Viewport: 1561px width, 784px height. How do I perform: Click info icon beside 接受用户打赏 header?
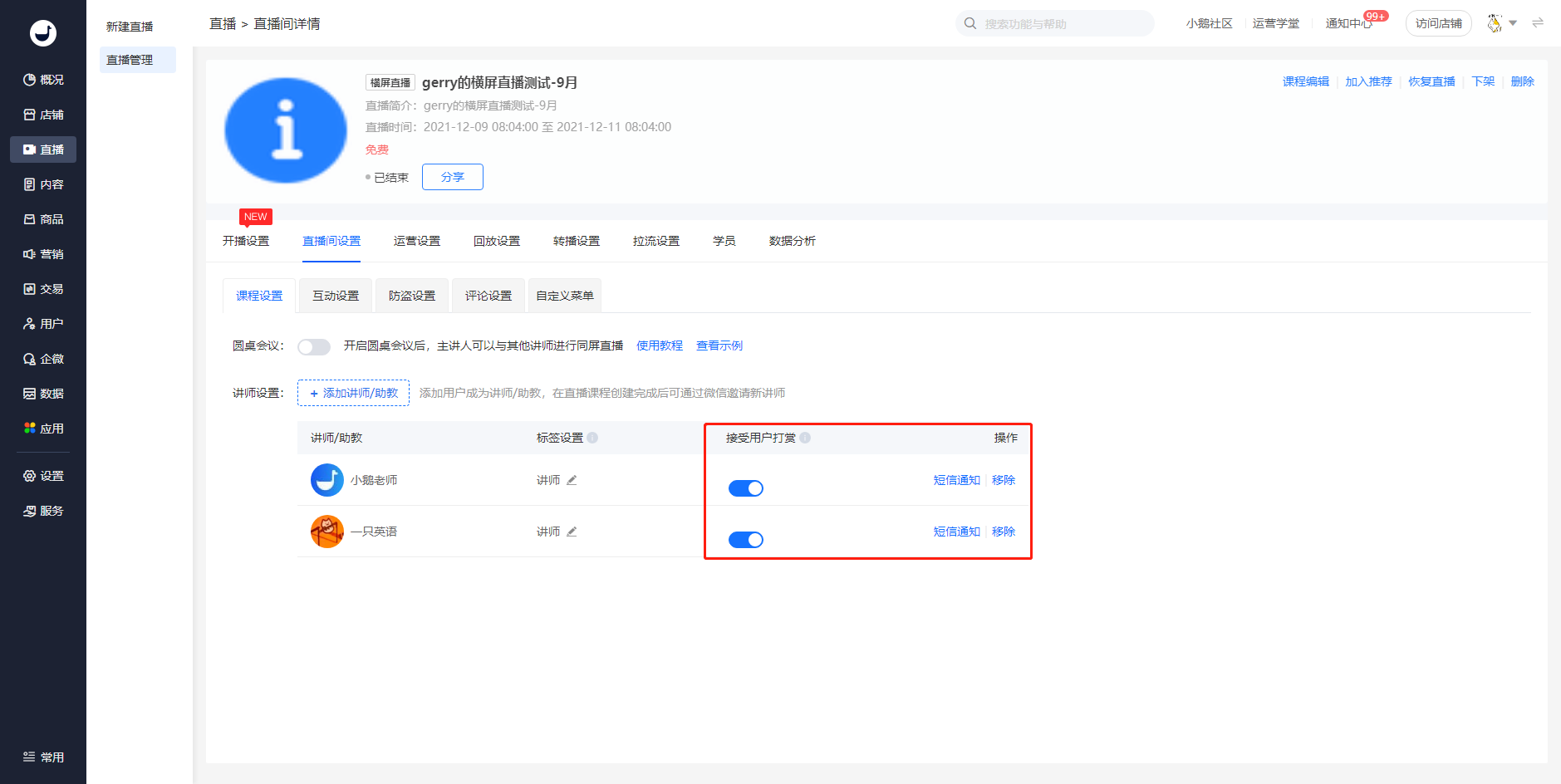805,438
